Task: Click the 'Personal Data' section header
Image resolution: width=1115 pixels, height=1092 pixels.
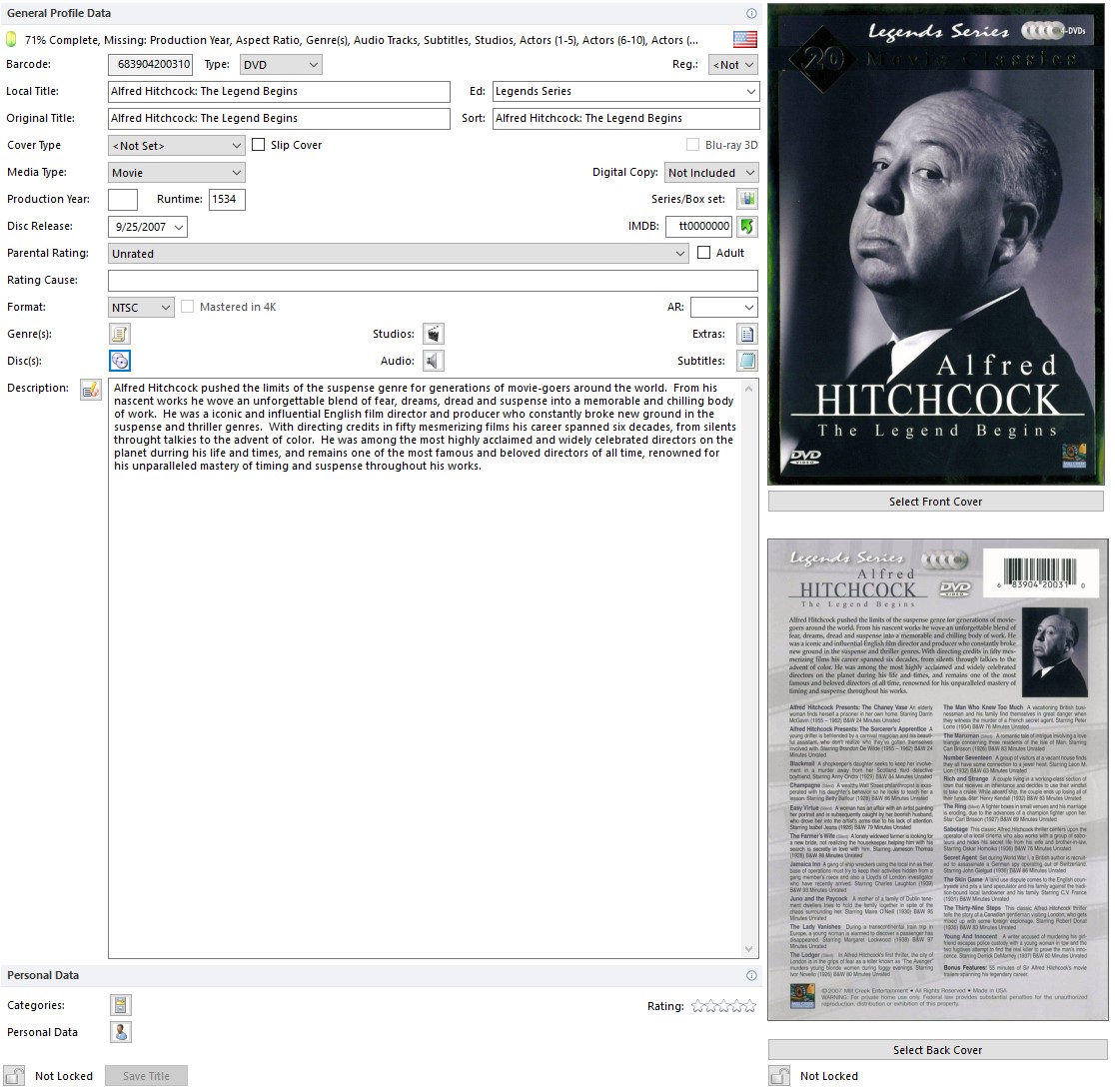Action: pos(43,975)
